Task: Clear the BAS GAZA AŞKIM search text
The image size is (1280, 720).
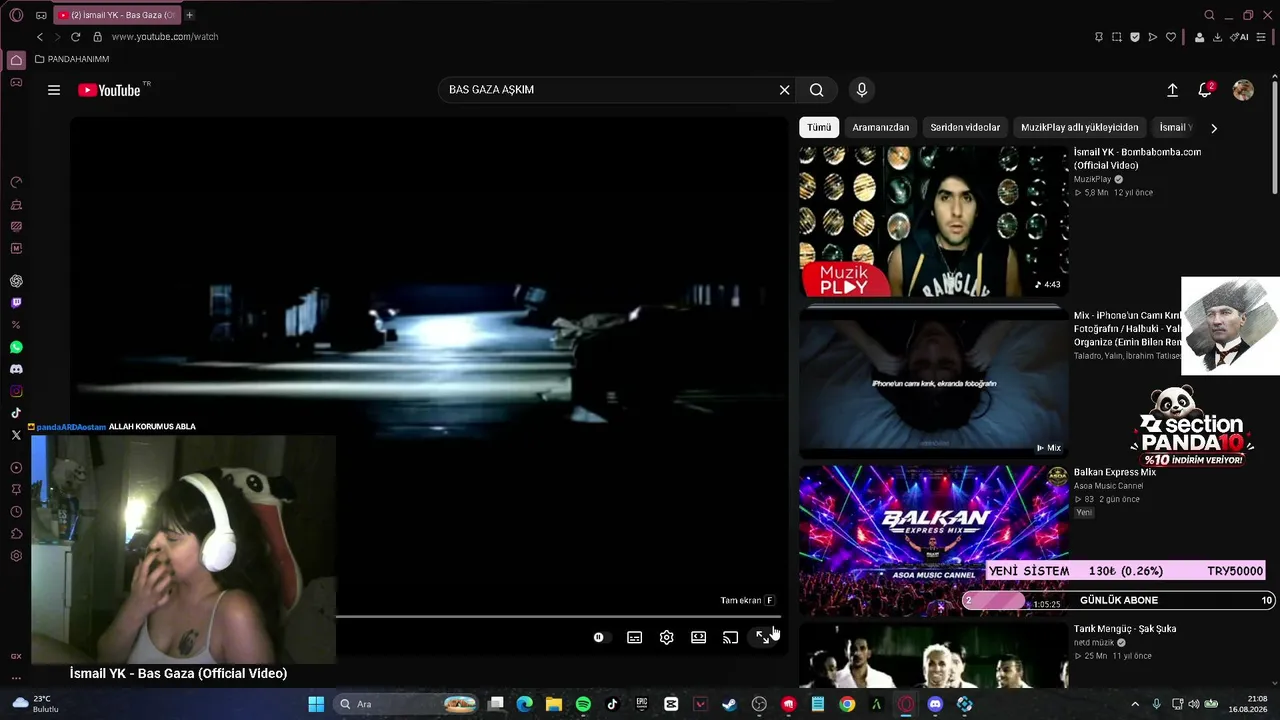Action: 784,90
